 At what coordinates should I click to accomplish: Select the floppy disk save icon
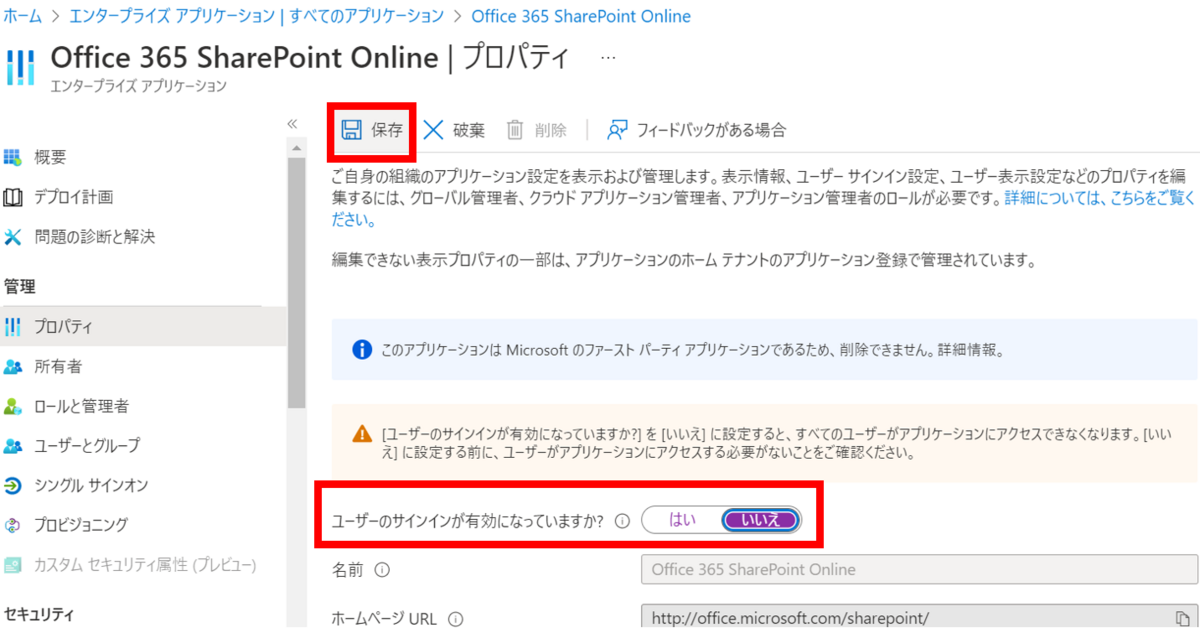pyautogui.click(x=351, y=130)
